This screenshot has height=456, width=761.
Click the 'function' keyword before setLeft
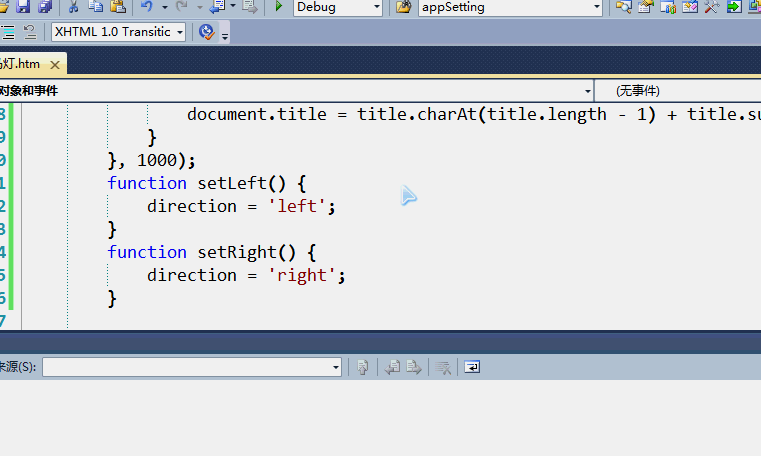pos(147,183)
